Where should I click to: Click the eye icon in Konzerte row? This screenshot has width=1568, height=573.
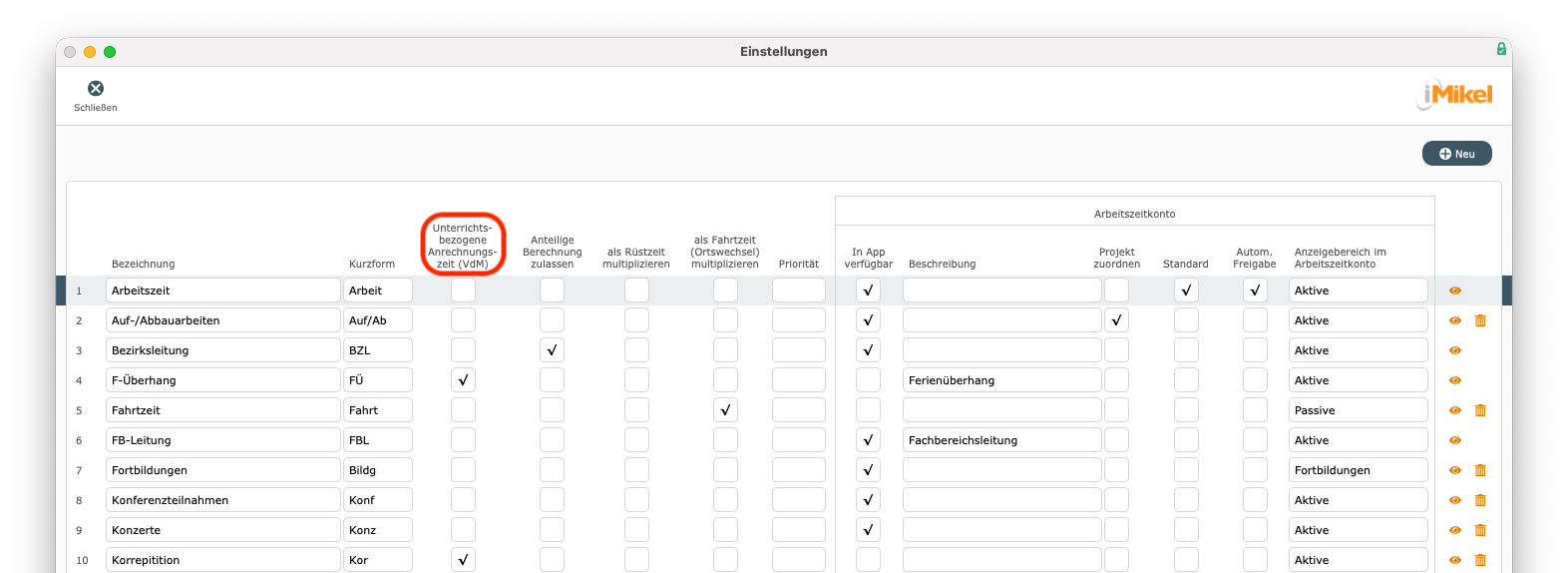pyautogui.click(x=1455, y=530)
